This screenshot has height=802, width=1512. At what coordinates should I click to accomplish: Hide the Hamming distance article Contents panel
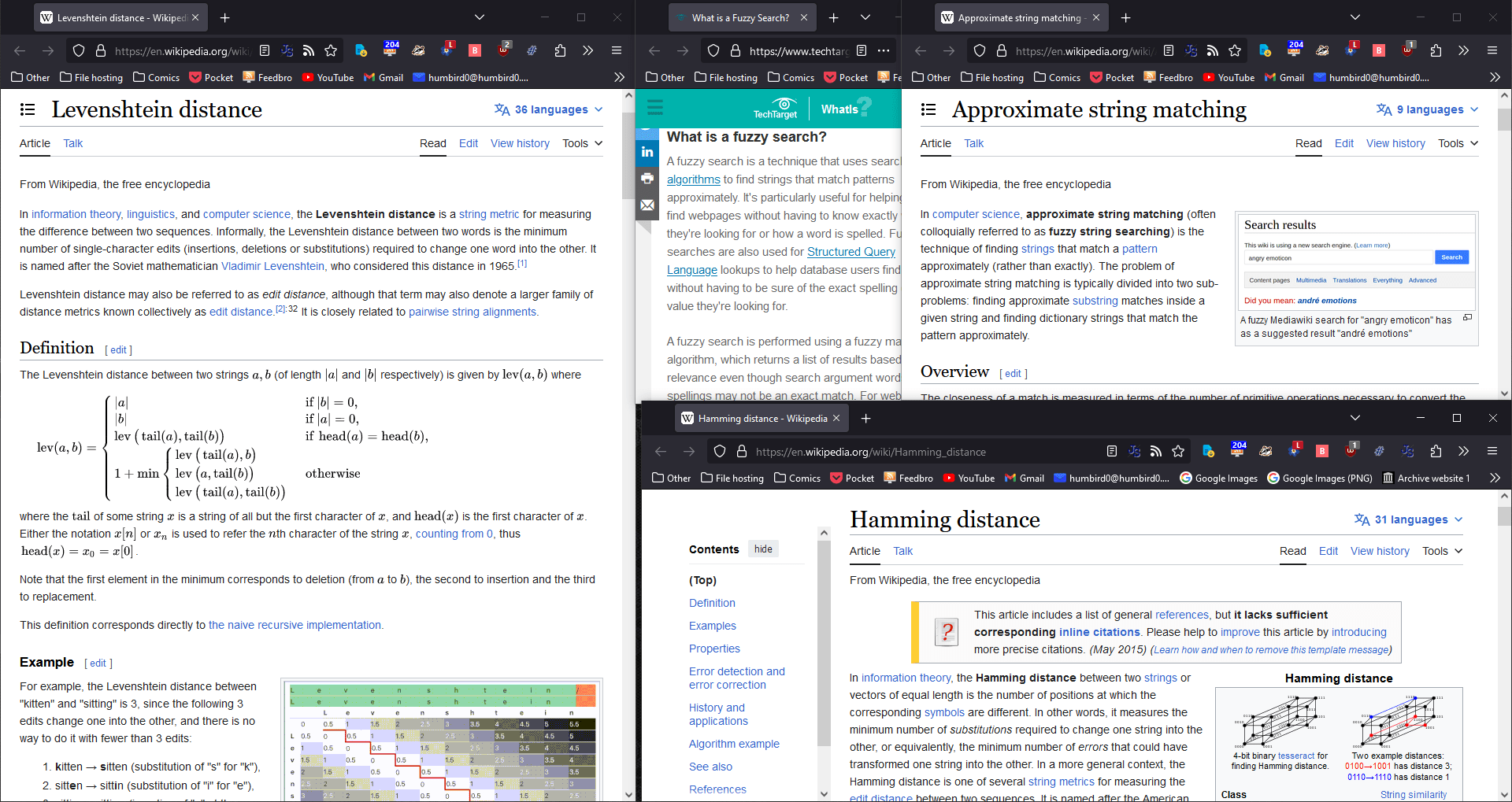click(762, 549)
